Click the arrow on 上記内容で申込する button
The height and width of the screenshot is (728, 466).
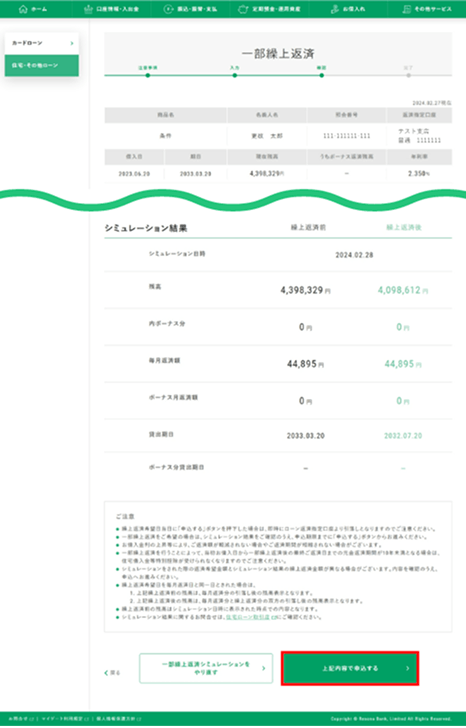(x=408, y=668)
